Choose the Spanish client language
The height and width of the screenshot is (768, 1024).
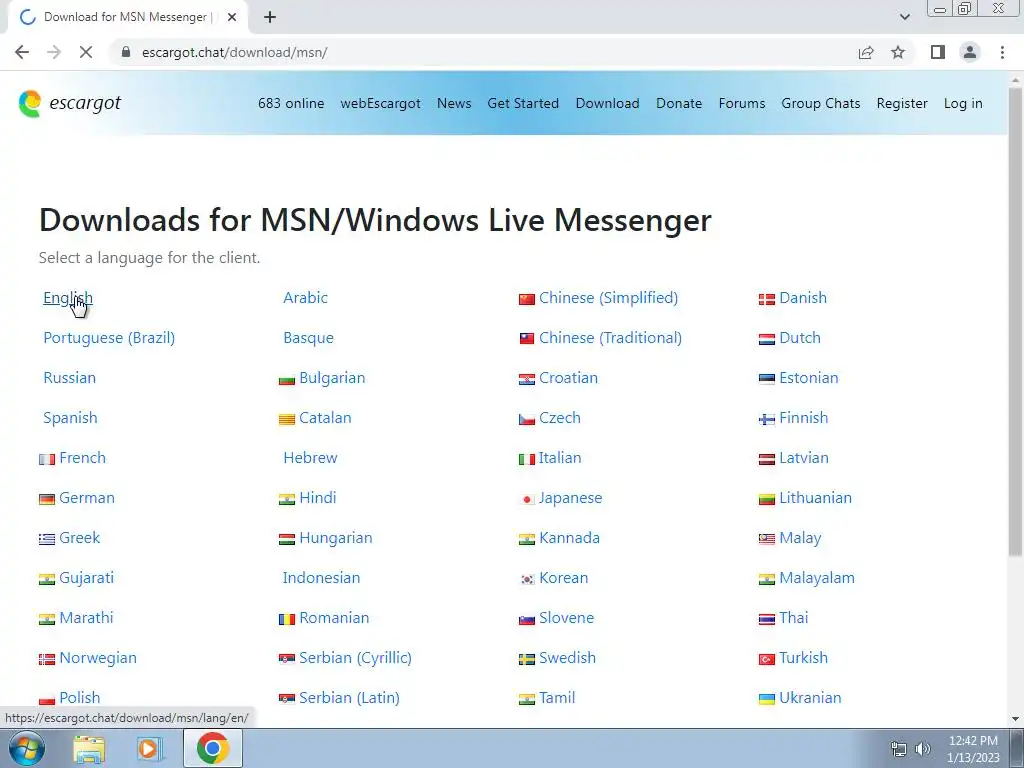click(x=70, y=417)
